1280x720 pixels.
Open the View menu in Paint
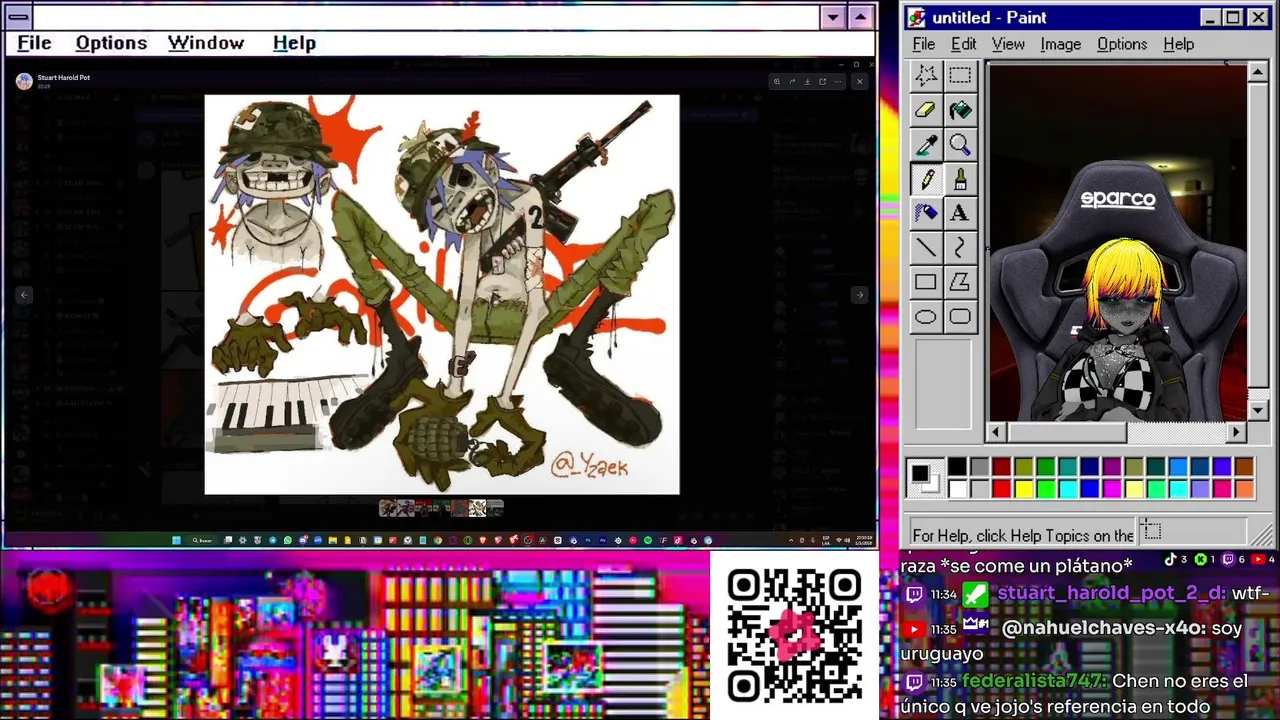1008,44
